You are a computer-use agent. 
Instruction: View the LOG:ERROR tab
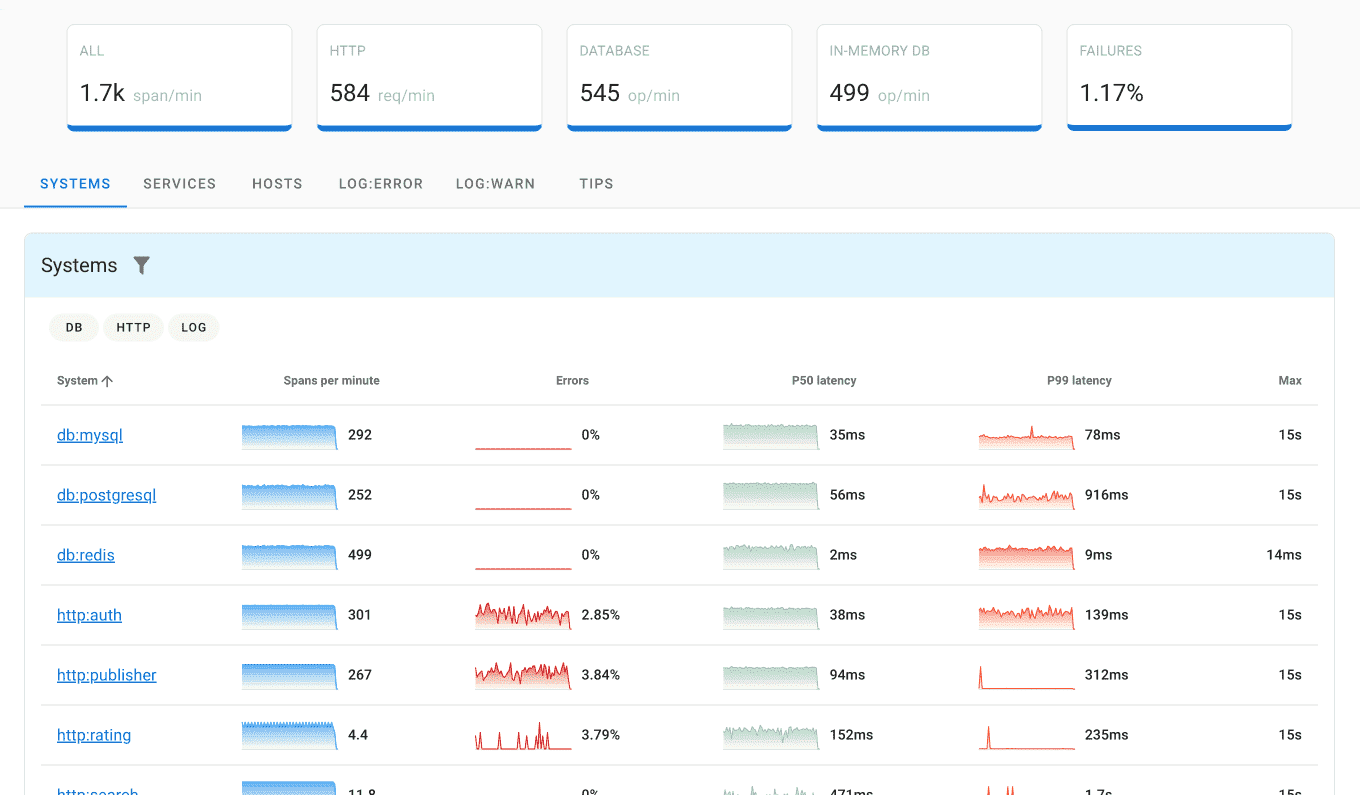380,183
